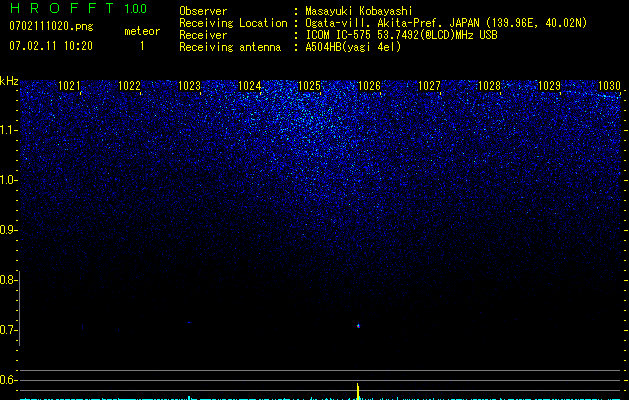Click the filename 0702111020.png

pos(51,26)
